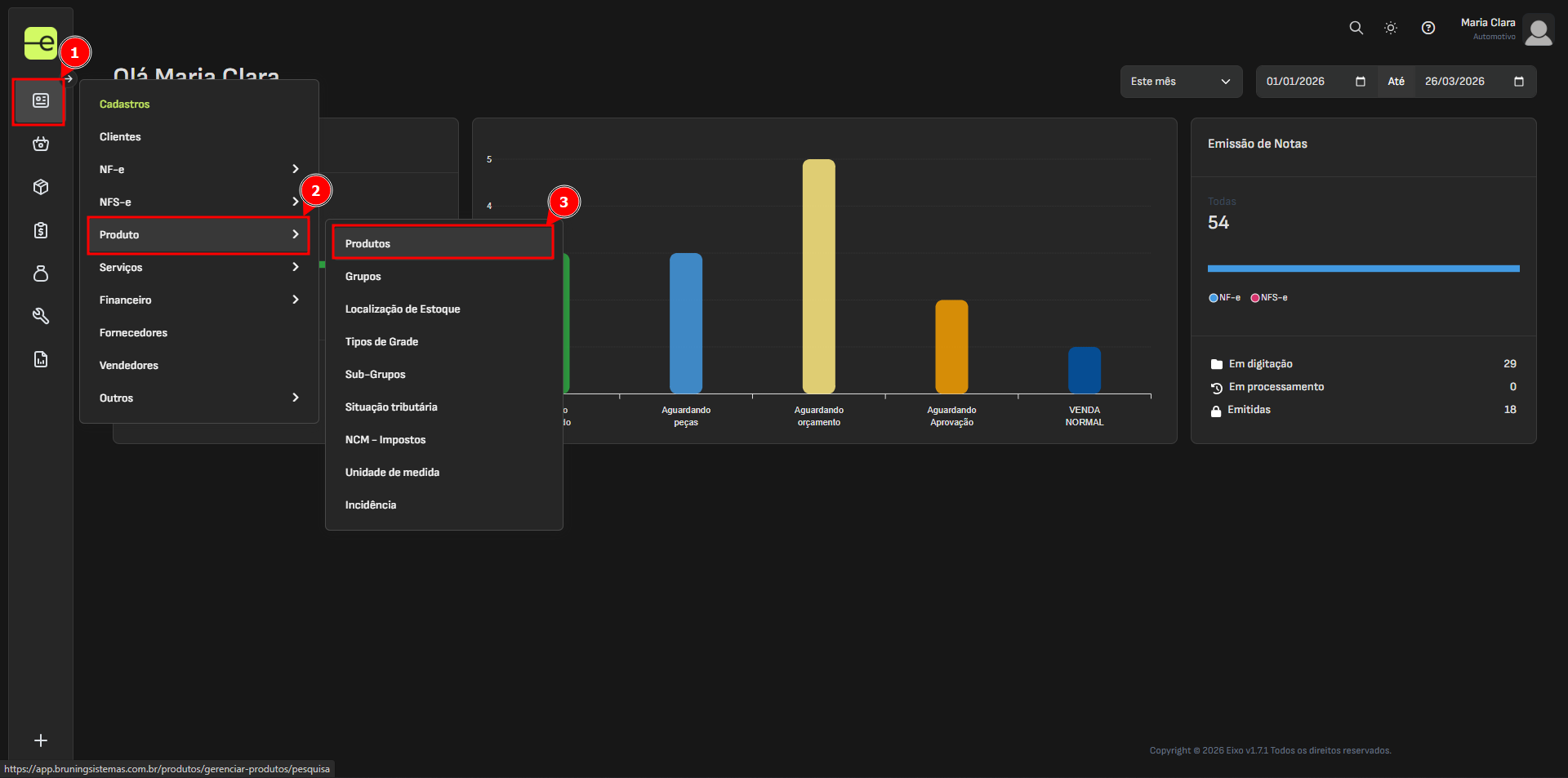Screen dimensions: 1568x778
Task: Open the money clipboard sidebar icon
Action: point(40,230)
